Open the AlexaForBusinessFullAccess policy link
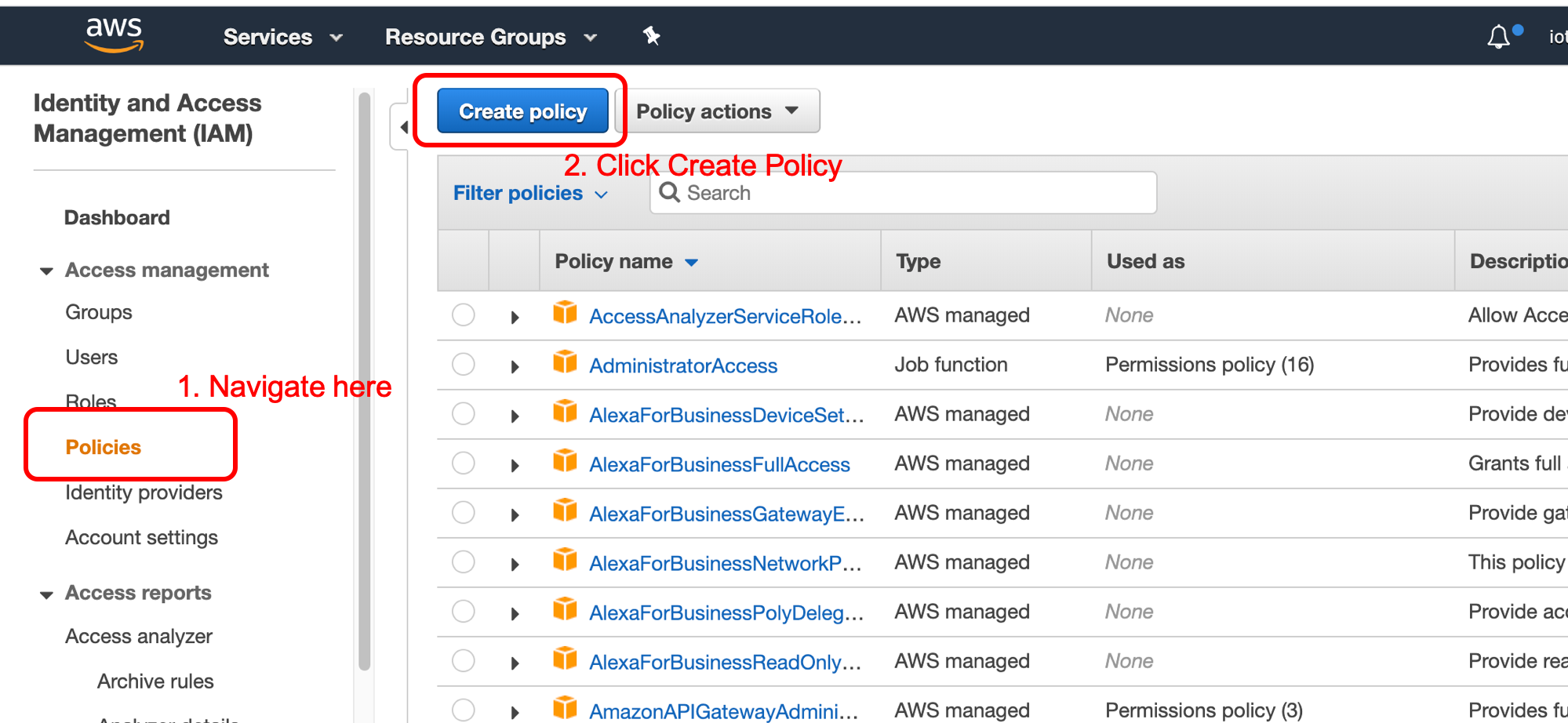Image resolution: width=1568 pixels, height=723 pixels. point(719,464)
